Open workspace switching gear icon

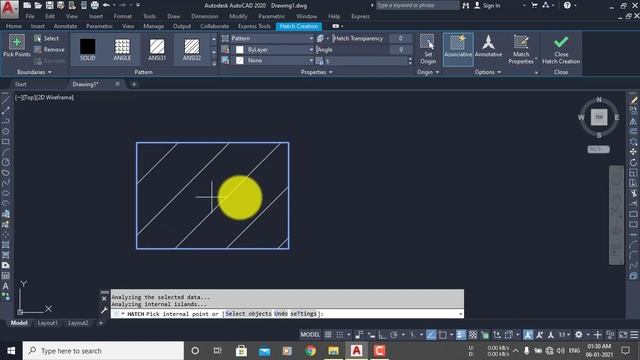pyautogui.click(x=579, y=335)
